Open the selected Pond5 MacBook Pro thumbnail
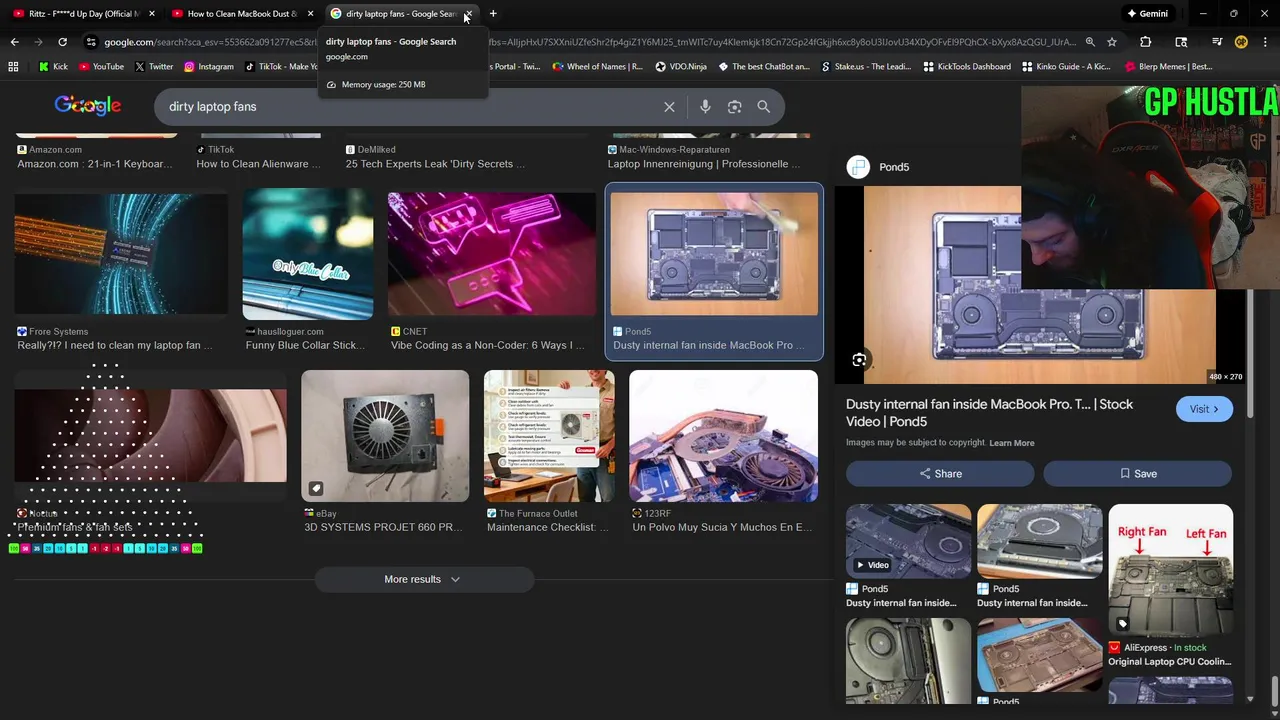The image size is (1280, 720). (714, 254)
